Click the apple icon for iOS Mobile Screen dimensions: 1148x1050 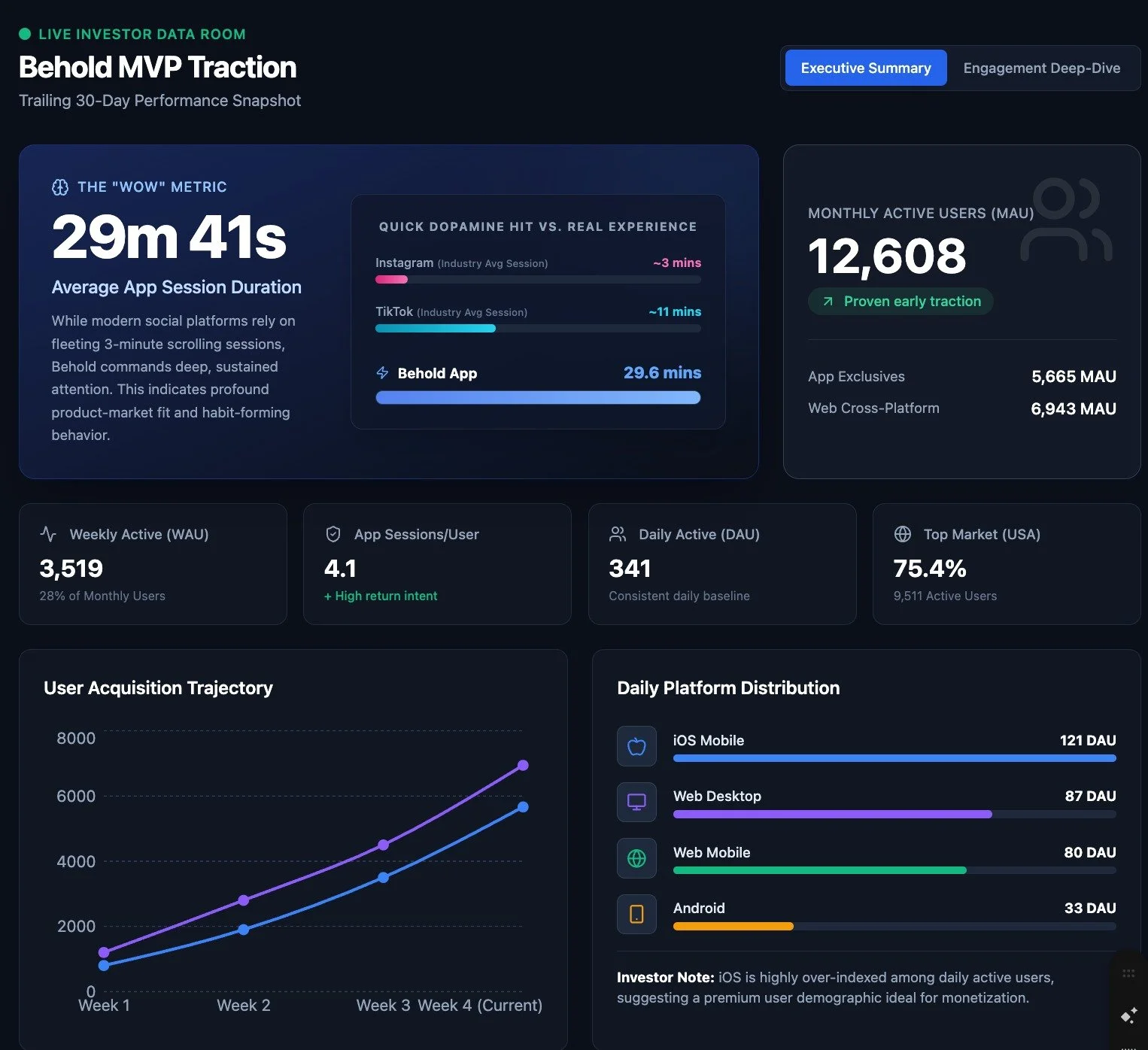click(x=636, y=746)
